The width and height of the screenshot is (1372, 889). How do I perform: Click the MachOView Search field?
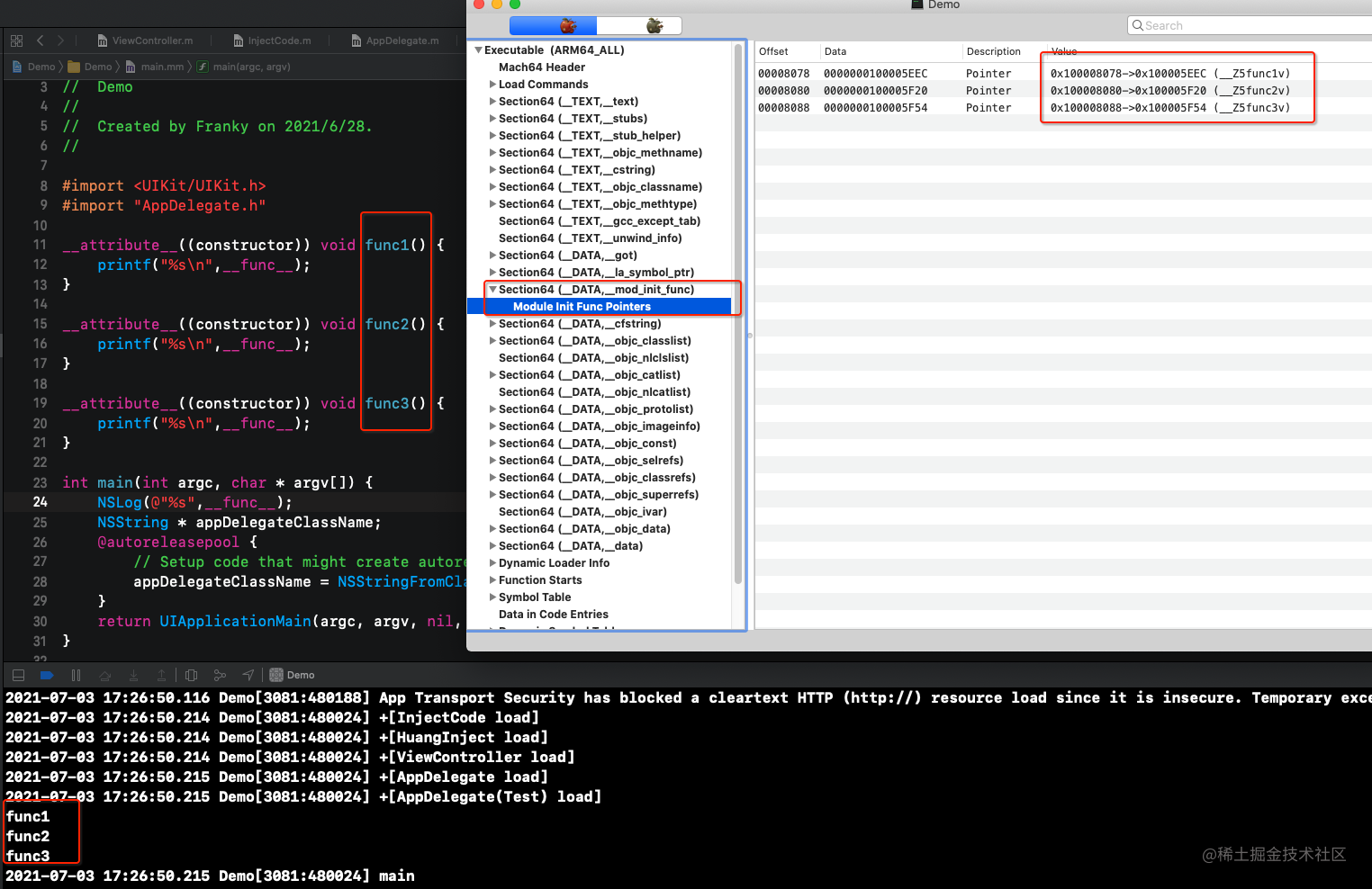1250,25
